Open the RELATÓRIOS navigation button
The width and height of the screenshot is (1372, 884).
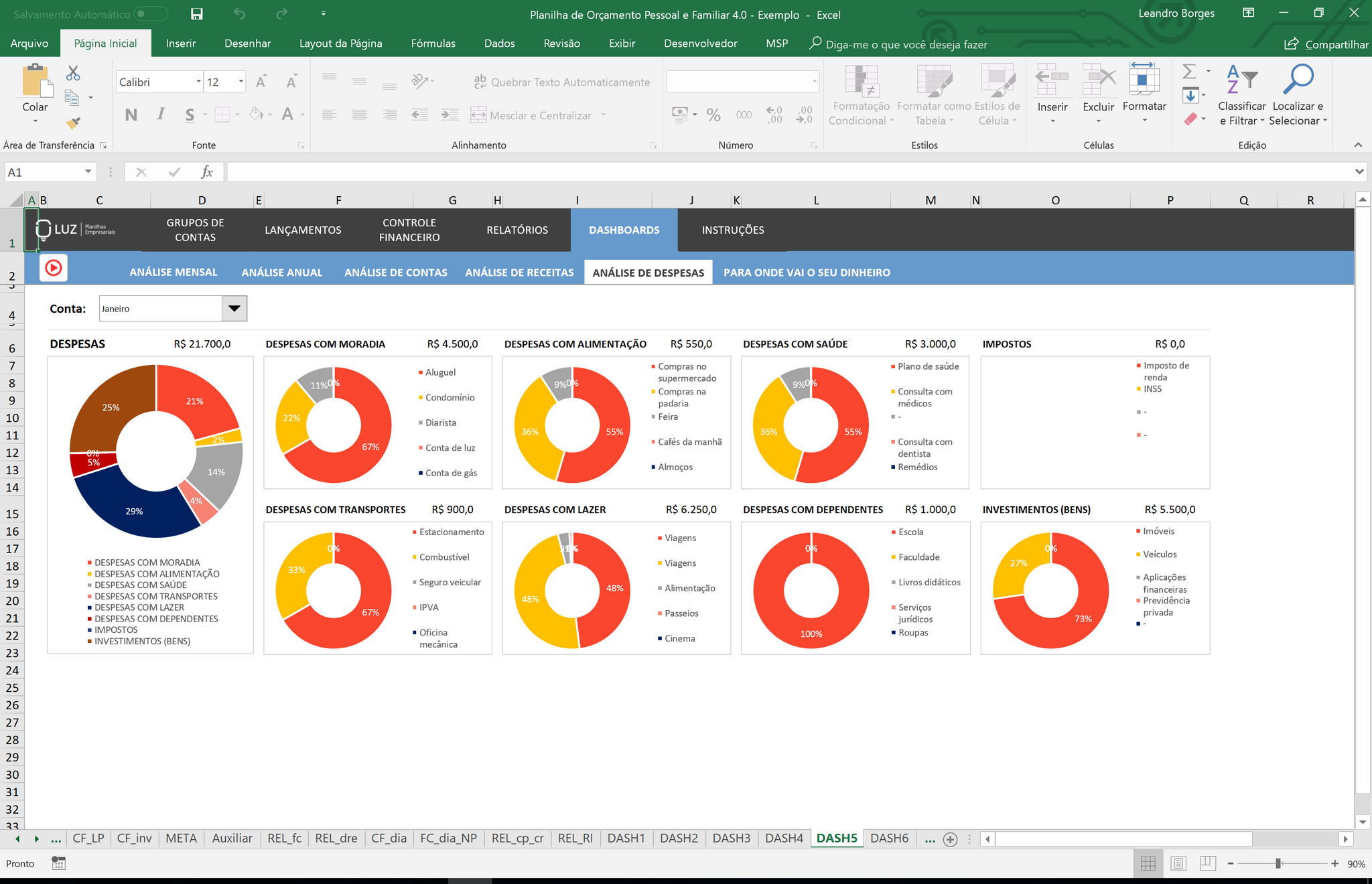(517, 230)
